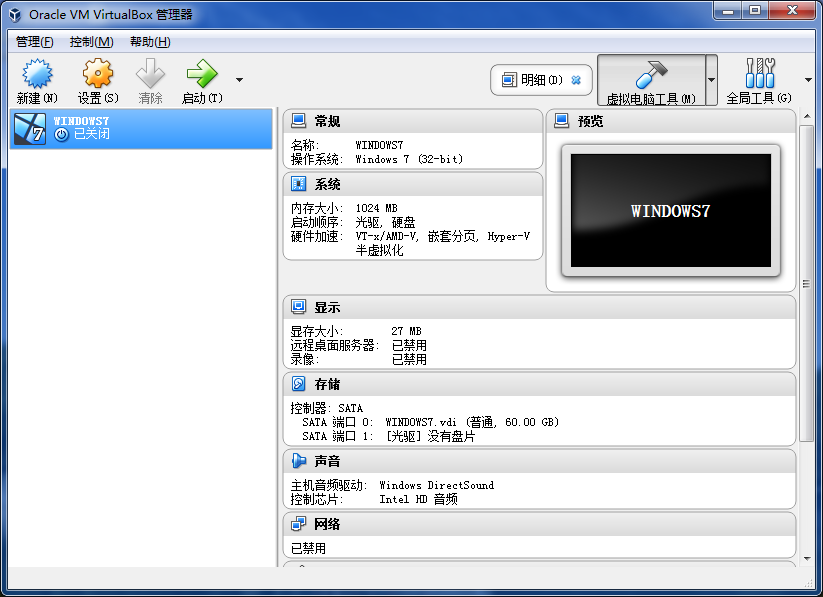Viewport: 823px width, 597px height.
Task: Click Intel HD 音频 controller text
Action: [418, 499]
